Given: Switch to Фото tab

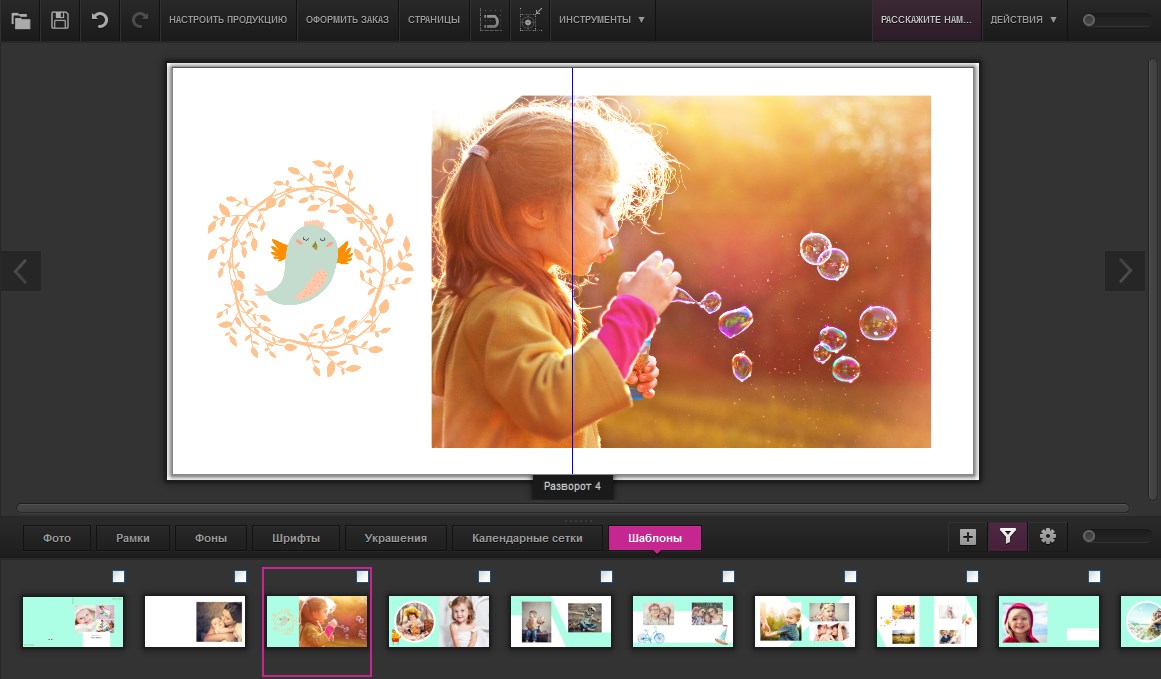Looking at the screenshot, I should [57, 538].
